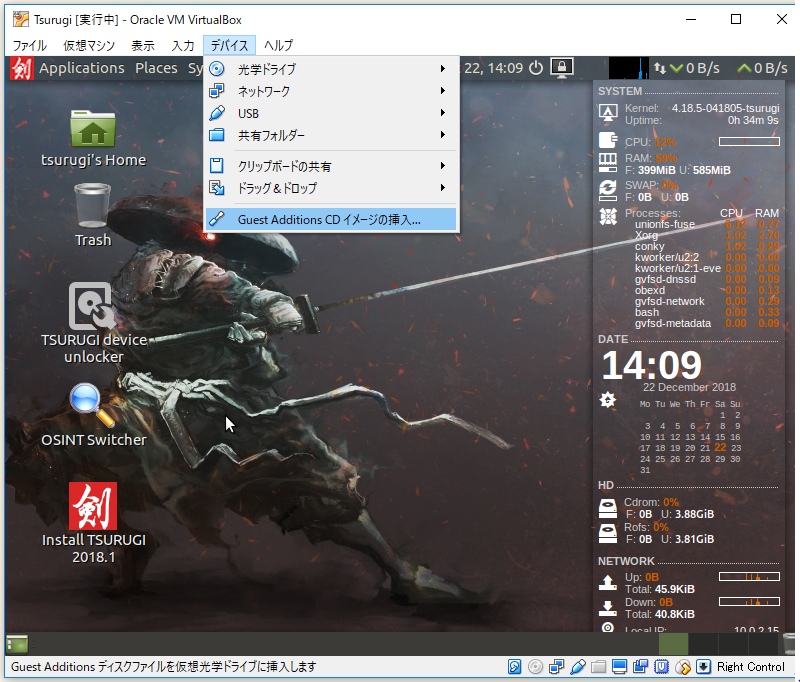Click the blue folder icon beside 共有フォルダー

(x=217, y=135)
